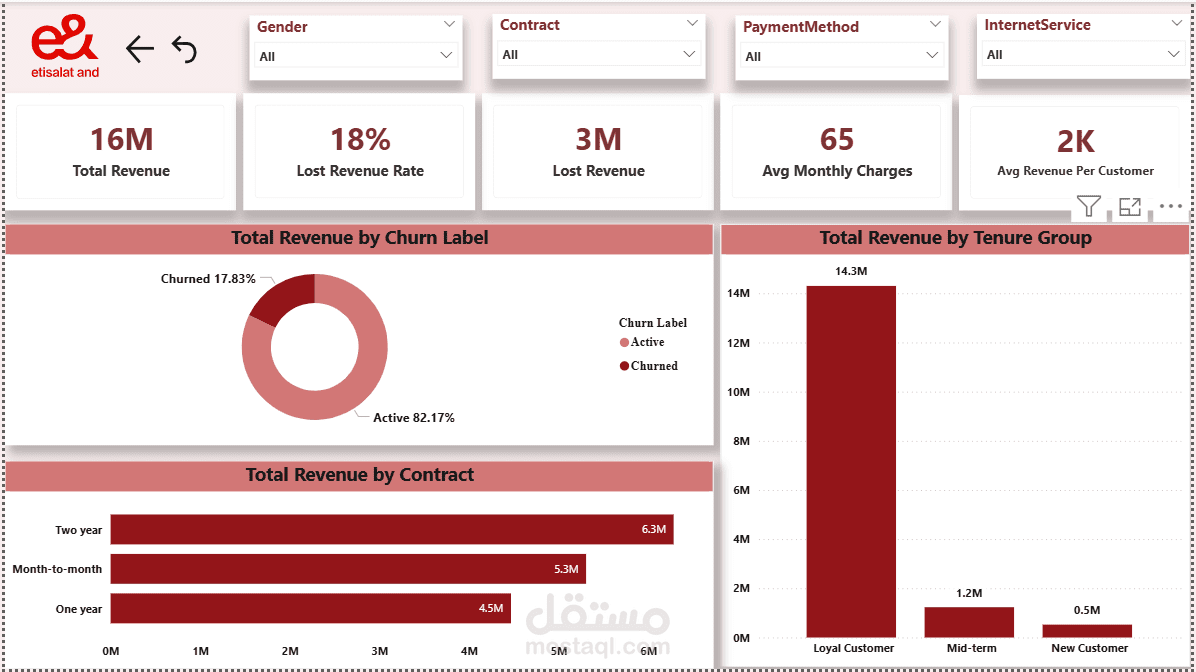Image resolution: width=1196 pixels, height=672 pixels.
Task: Collapse the Contract slicer header chevron
Action: click(x=692, y=23)
